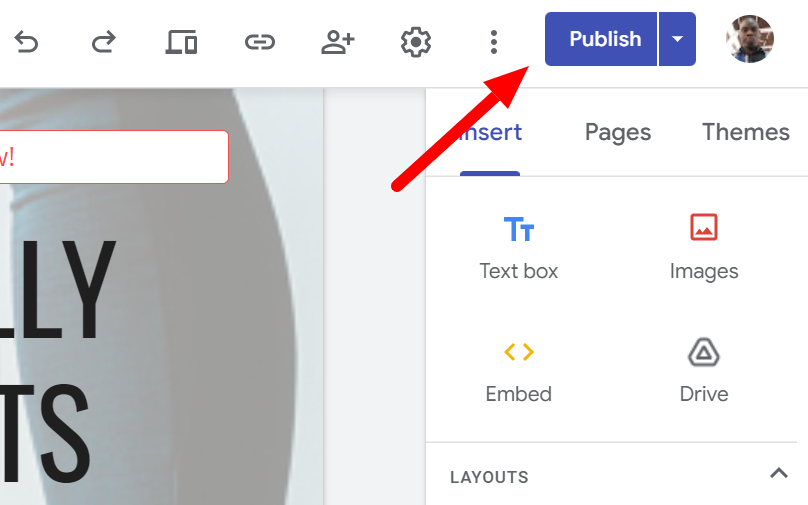808x505 pixels.
Task: Insert a file from Drive
Action: (704, 371)
